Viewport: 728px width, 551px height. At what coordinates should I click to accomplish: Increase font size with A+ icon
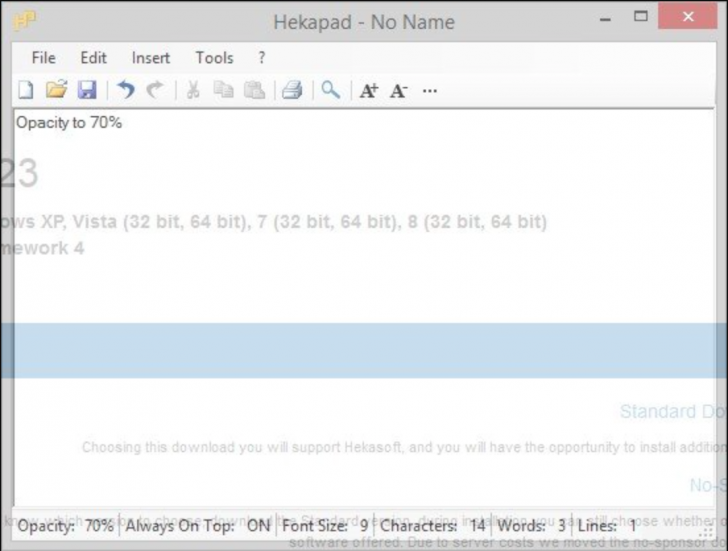pyautogui.click(x=369, y=91)
